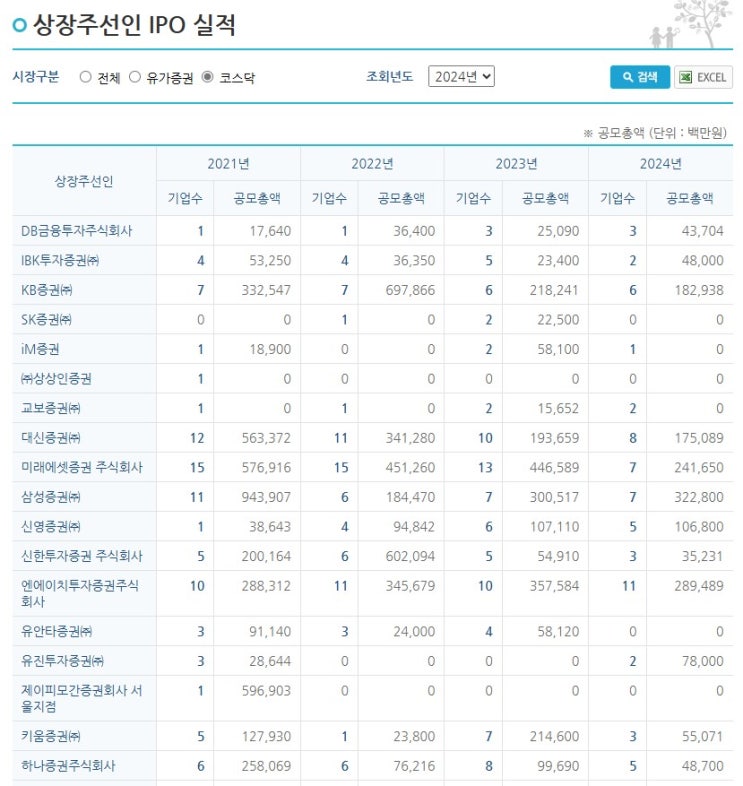Click 제이피모간 2021 value 596,903
The image size is (743, 786).
(x=266, y=690)
